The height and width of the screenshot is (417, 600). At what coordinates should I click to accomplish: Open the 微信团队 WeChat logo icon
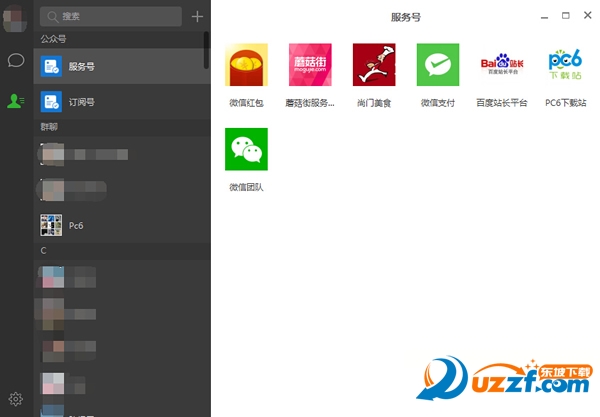(x=246, y=149)
